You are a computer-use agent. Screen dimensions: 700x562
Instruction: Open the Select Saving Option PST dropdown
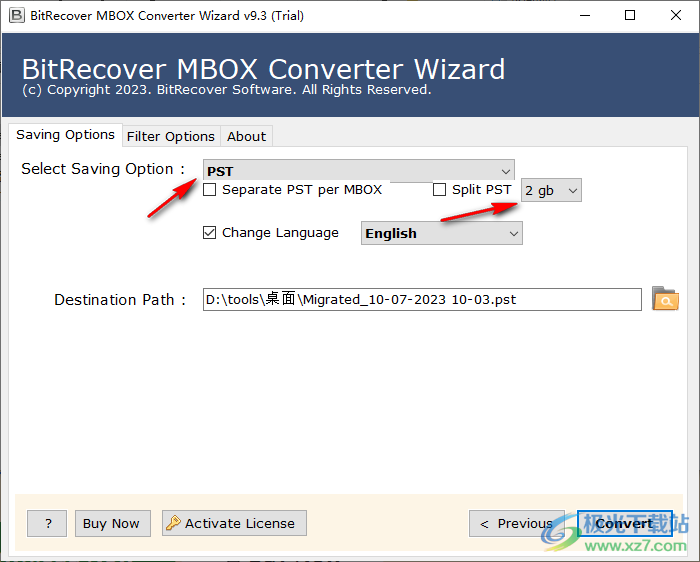pos(358,171)
